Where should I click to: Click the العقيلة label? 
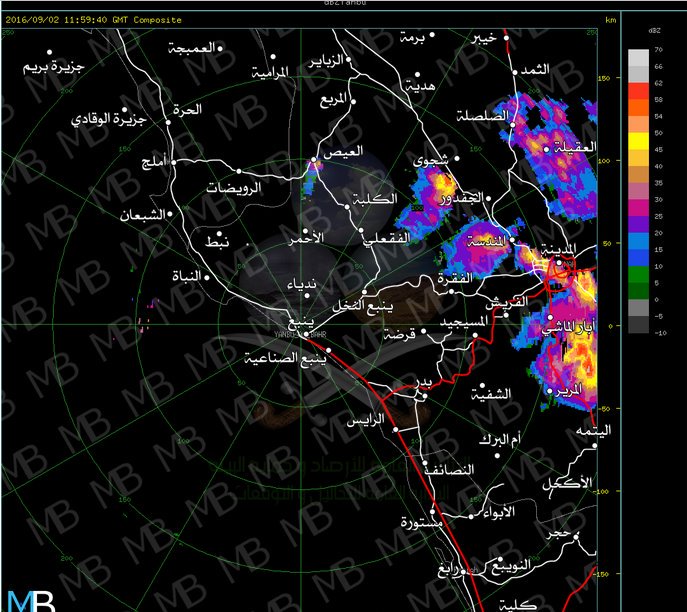click(575, 147)
